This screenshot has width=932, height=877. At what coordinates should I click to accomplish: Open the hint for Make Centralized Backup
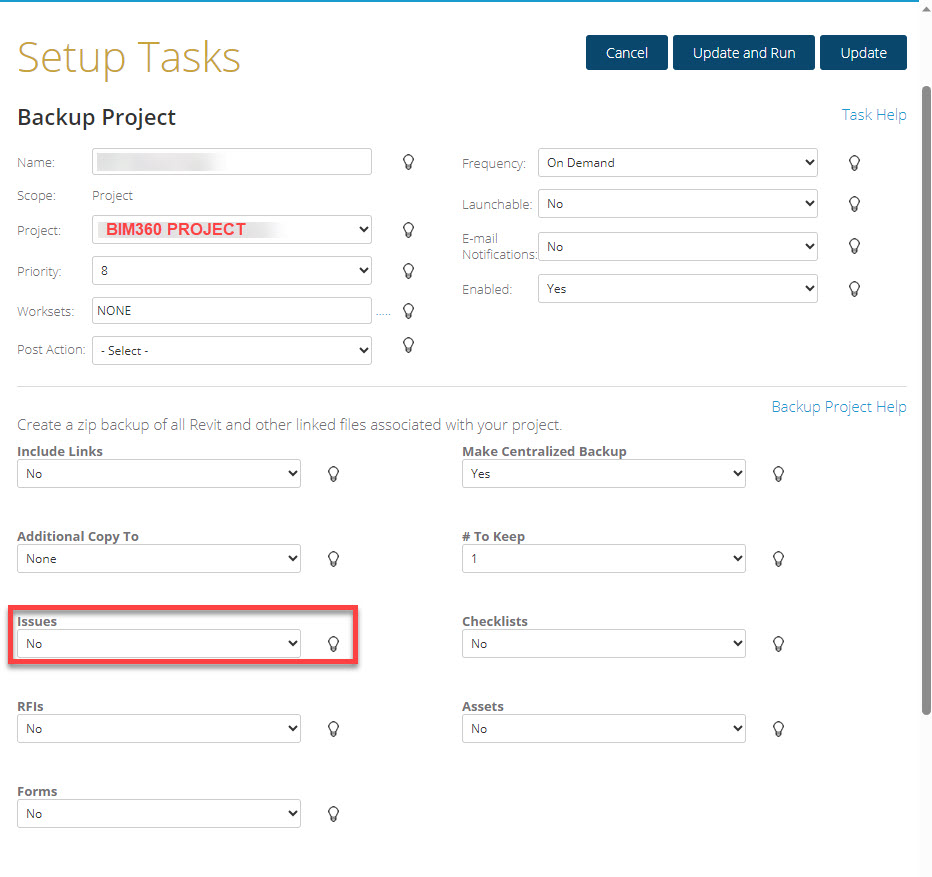(779, 474)
